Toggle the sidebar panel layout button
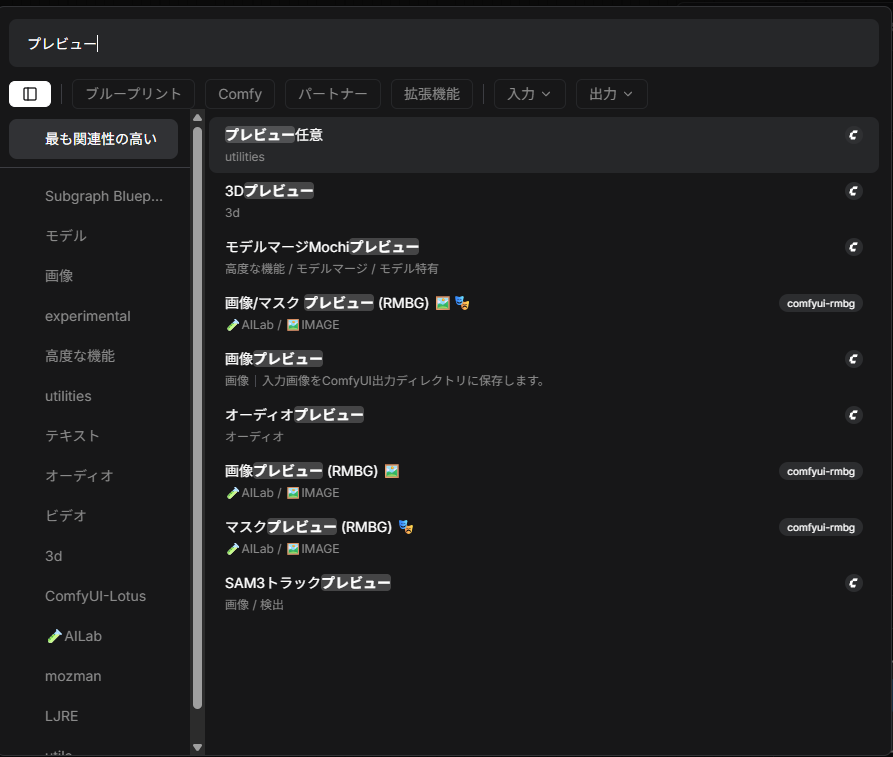This screenshot has width=893, height=757. coord(30,94)
